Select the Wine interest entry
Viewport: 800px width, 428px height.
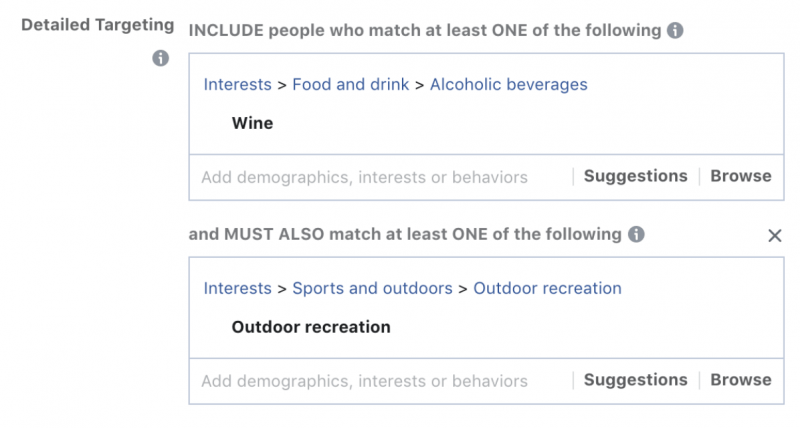[252, 124]
